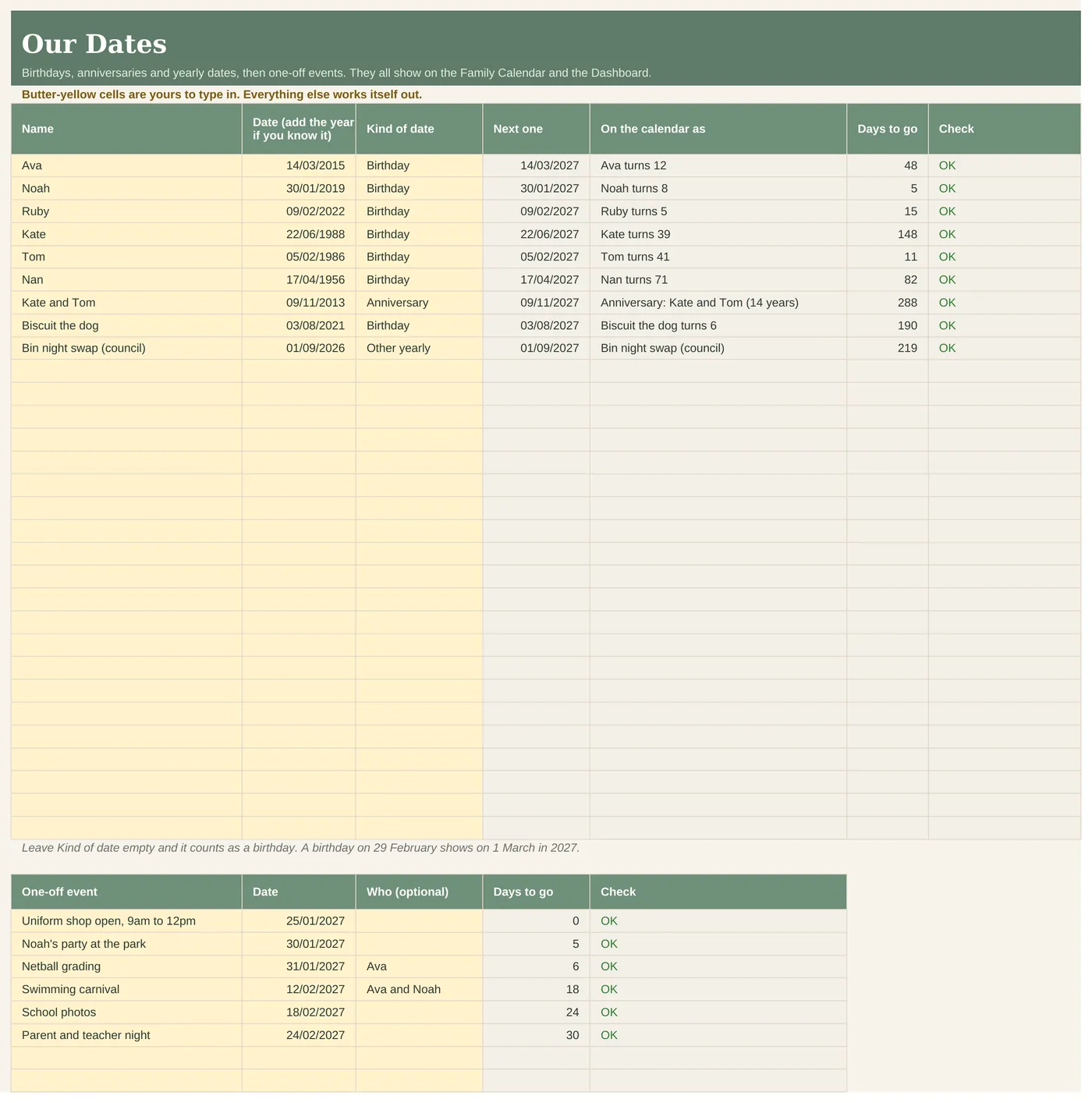1092x1103 pixels.
Task: Select the 'Tom turns 41' calendar cell
Action: [x=718, y=258]
